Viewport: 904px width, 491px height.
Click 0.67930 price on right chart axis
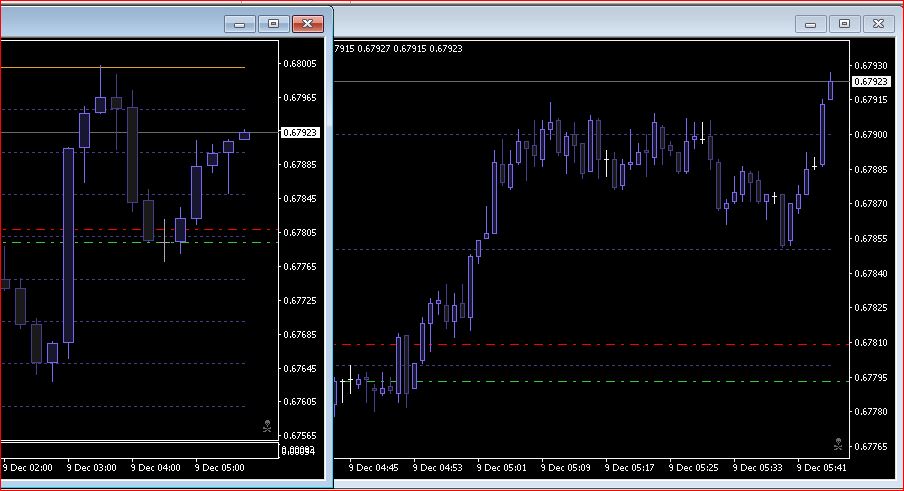point(871,66)
